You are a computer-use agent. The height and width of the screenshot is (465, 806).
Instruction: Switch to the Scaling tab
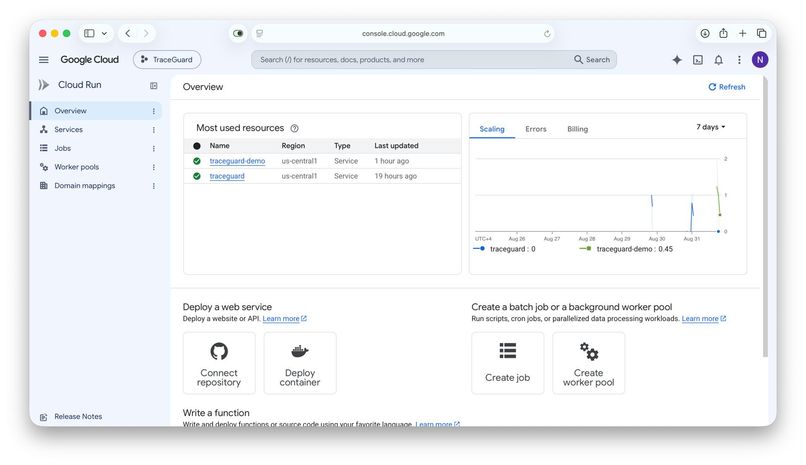(492, 129)
